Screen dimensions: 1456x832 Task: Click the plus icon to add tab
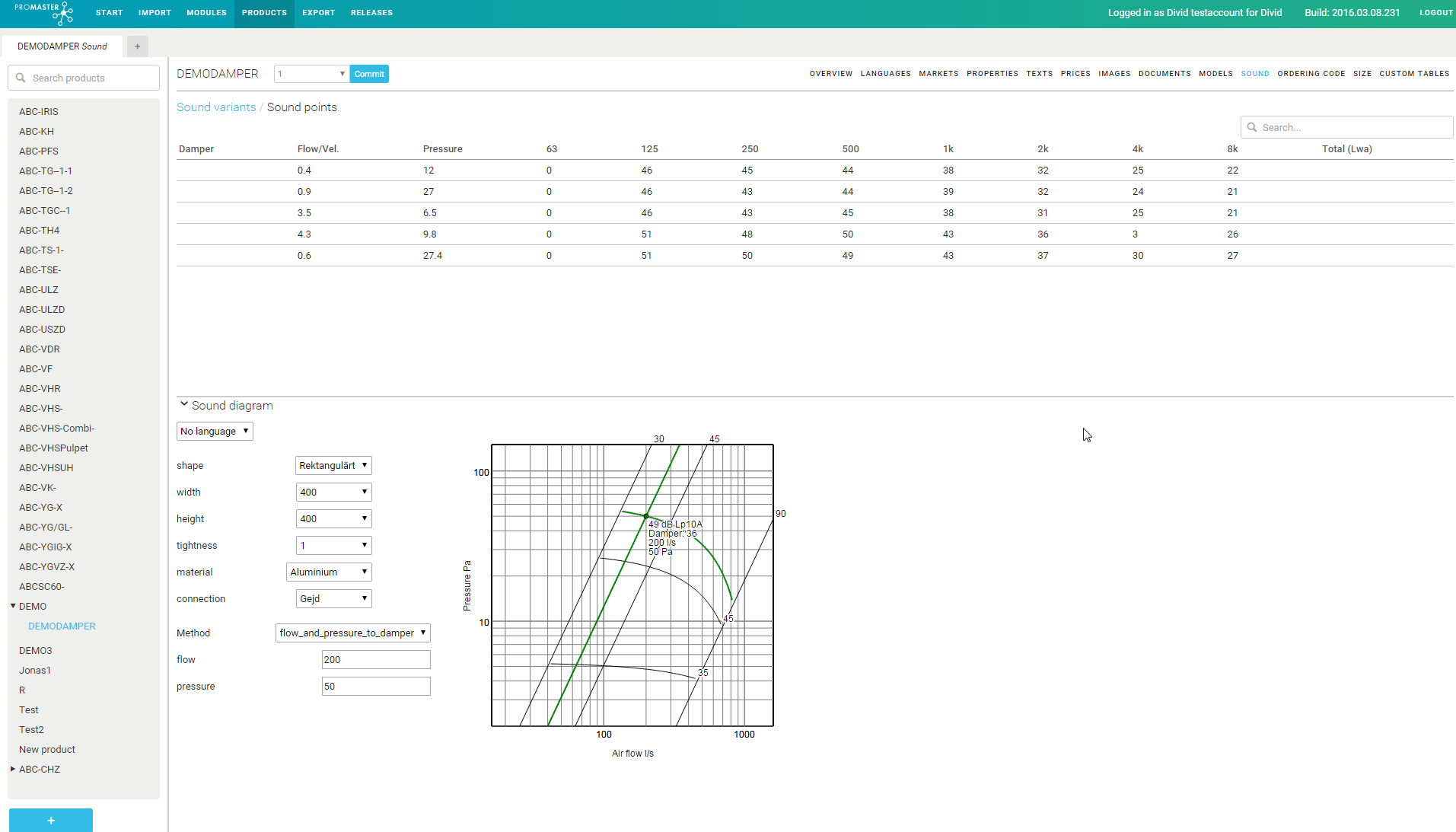coord(138,46)
